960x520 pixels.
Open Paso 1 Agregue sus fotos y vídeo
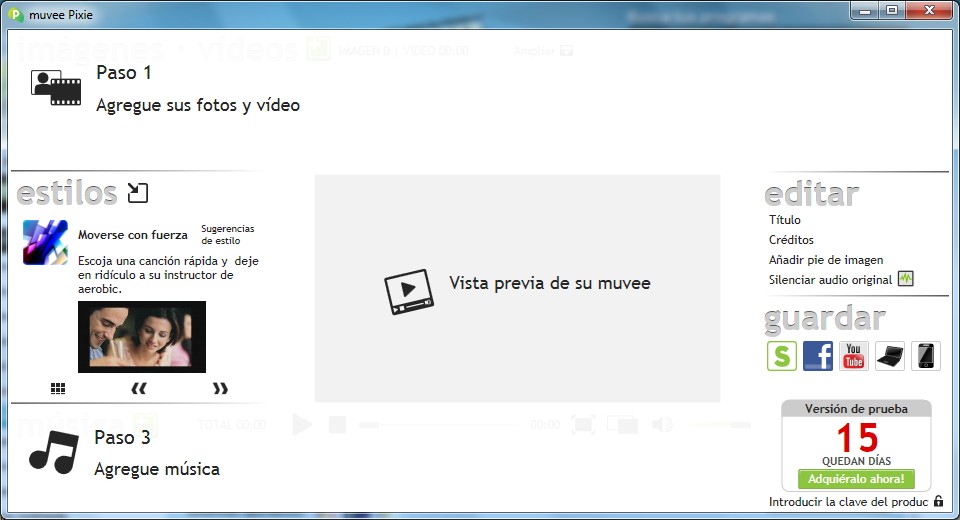pos(198,89)
